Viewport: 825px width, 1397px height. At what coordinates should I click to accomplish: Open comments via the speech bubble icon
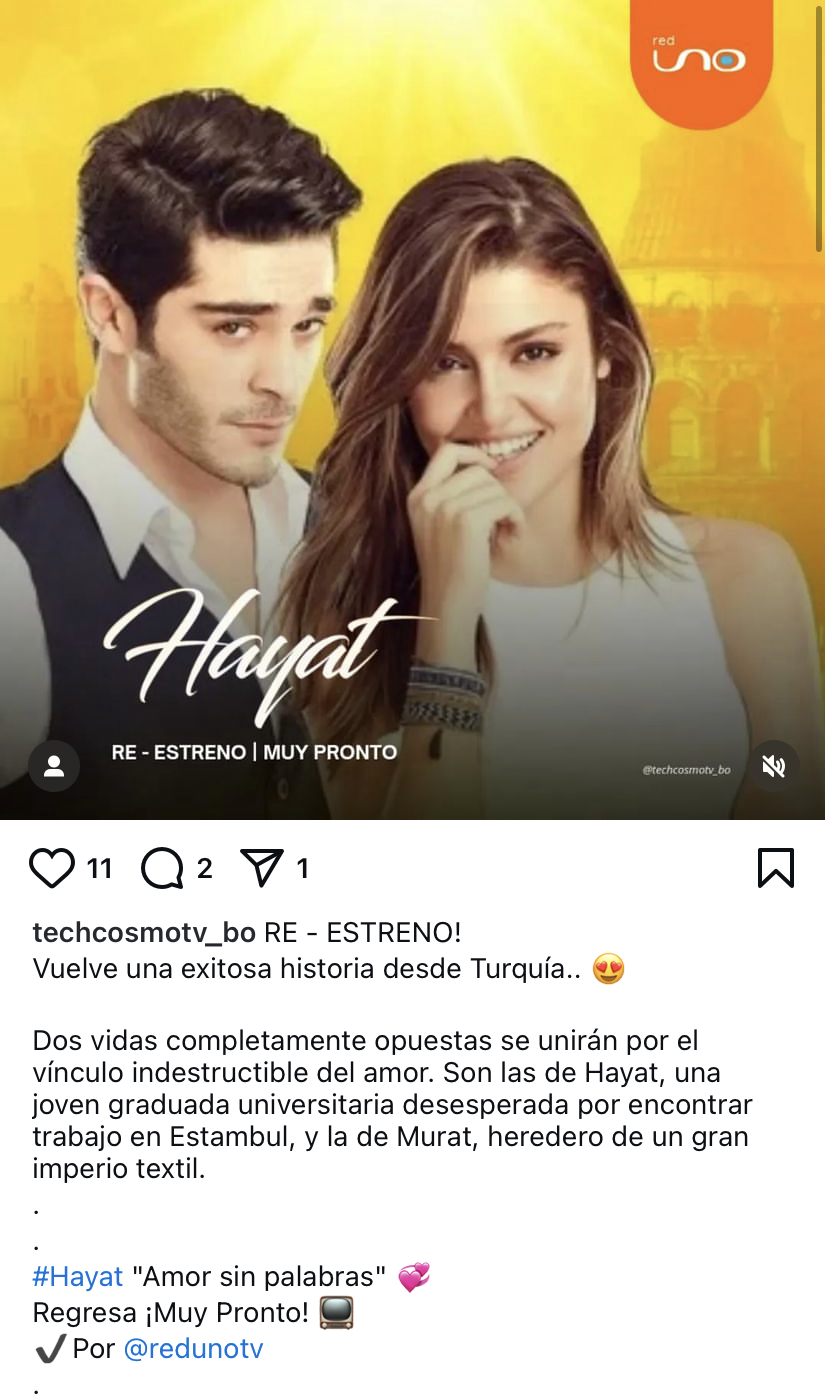162,868
